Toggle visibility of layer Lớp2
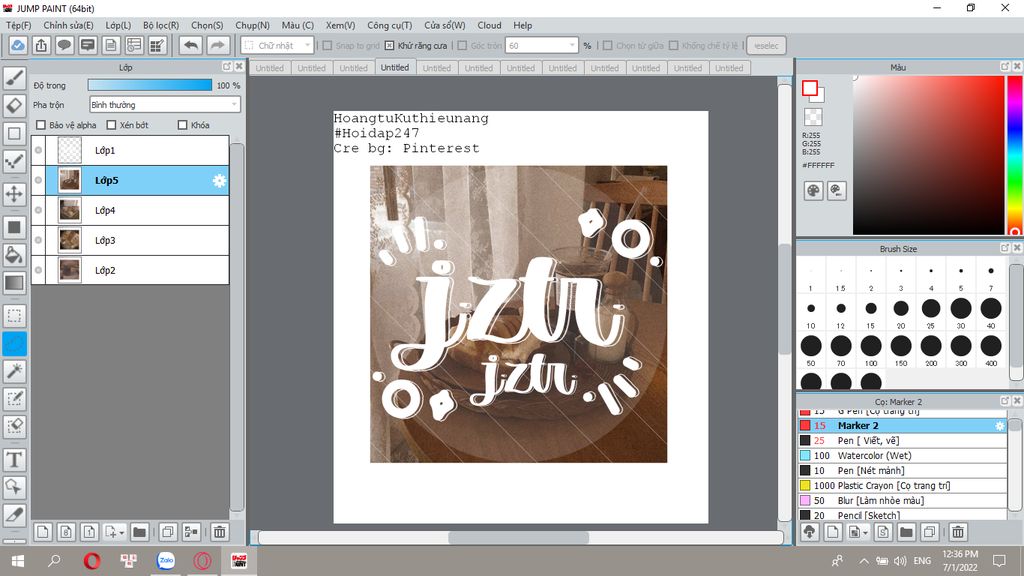The height and width of the screenshot is (576, 1024). tap(39, 270)
